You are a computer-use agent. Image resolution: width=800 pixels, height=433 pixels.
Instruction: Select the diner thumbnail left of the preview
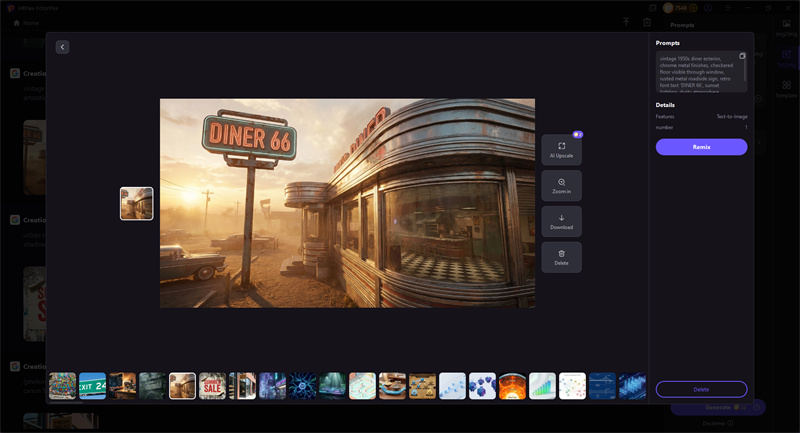(137, 203)
